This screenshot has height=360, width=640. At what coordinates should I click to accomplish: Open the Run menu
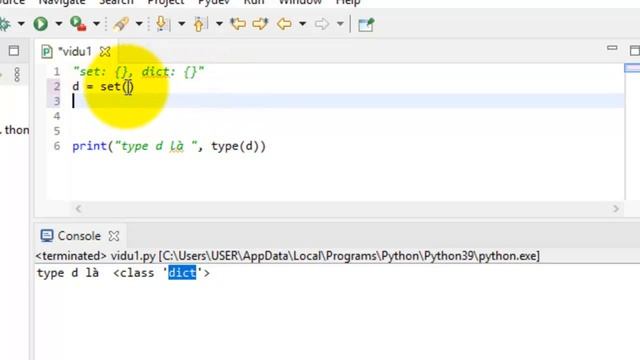pyautogui.click(x=254, y=2)
